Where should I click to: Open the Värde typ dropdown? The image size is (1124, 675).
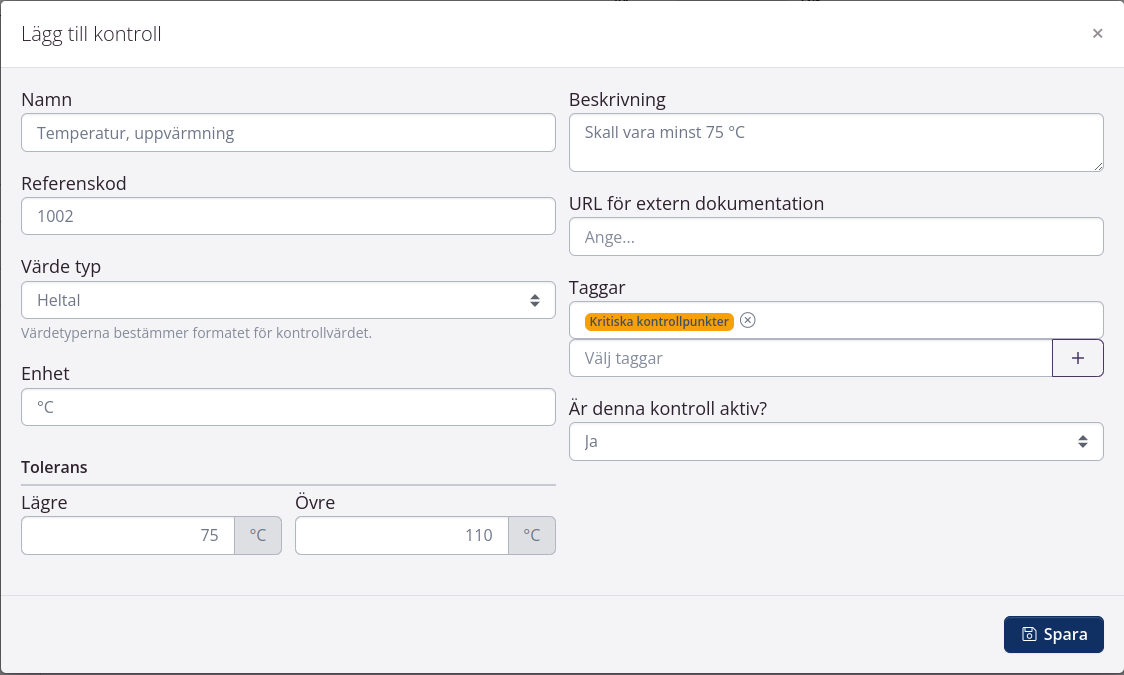[x=288, y=300]
